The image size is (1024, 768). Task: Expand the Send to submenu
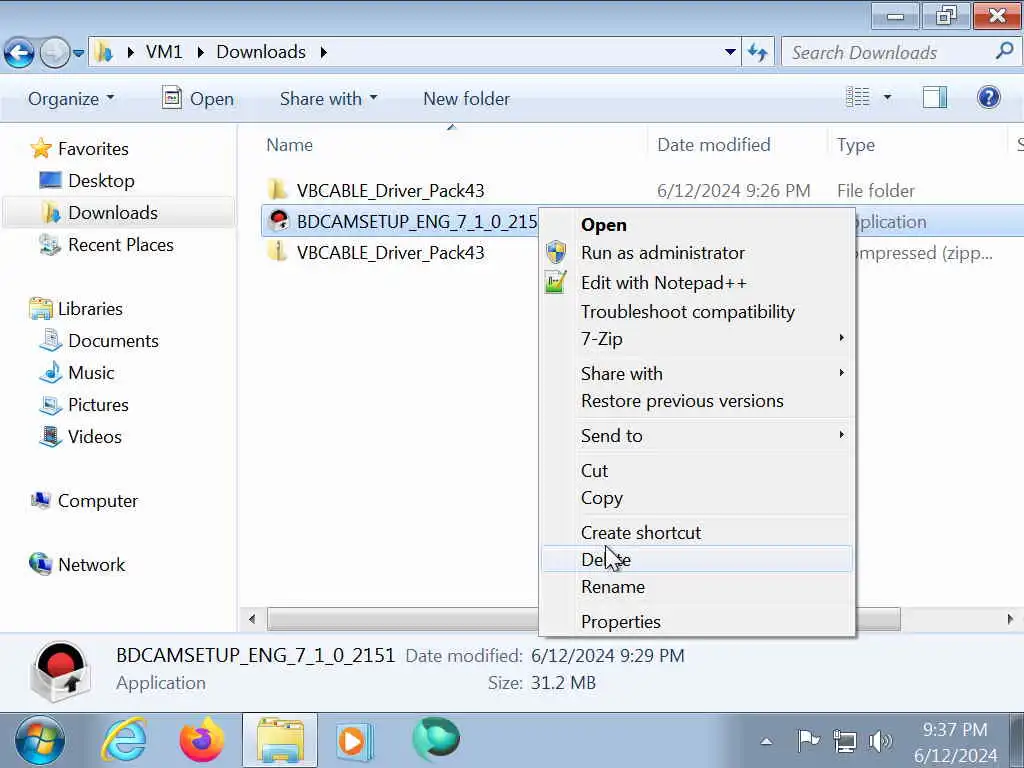[697, 436]
